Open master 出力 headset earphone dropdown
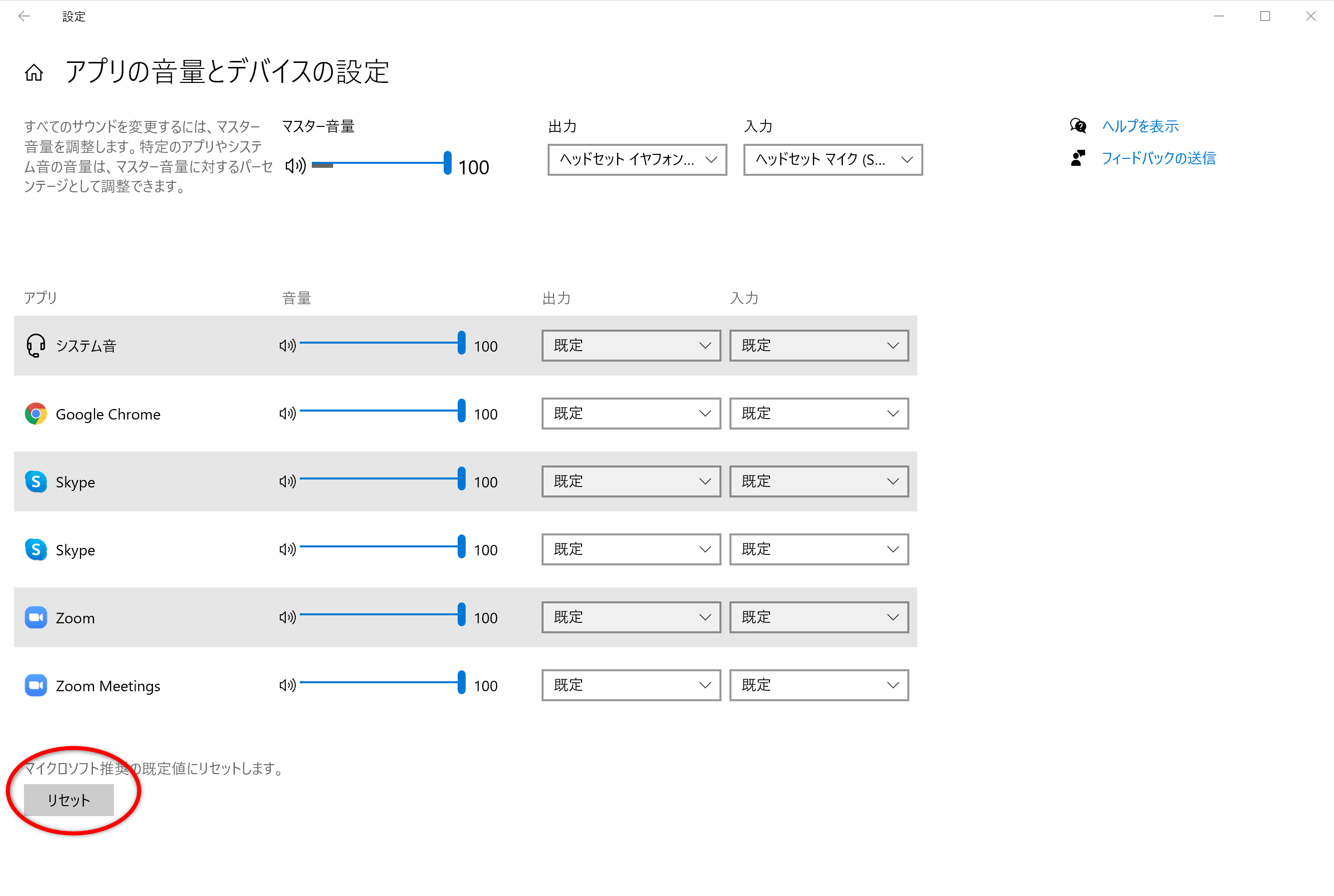Screen dimensions: 1334x896 (638, 159)
